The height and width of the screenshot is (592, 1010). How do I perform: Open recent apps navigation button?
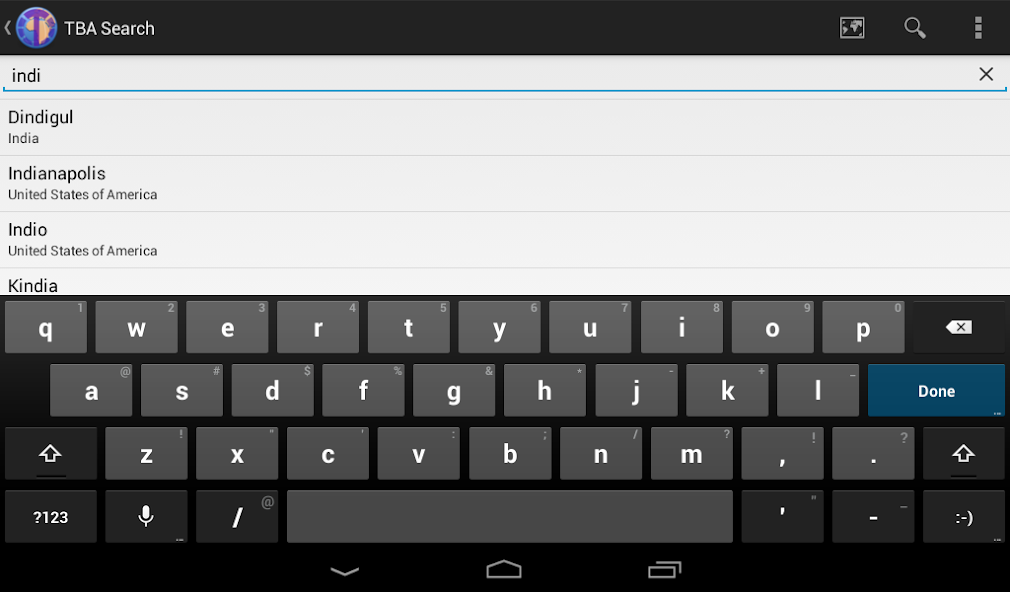pyautogui.click(x=664, y=569)
